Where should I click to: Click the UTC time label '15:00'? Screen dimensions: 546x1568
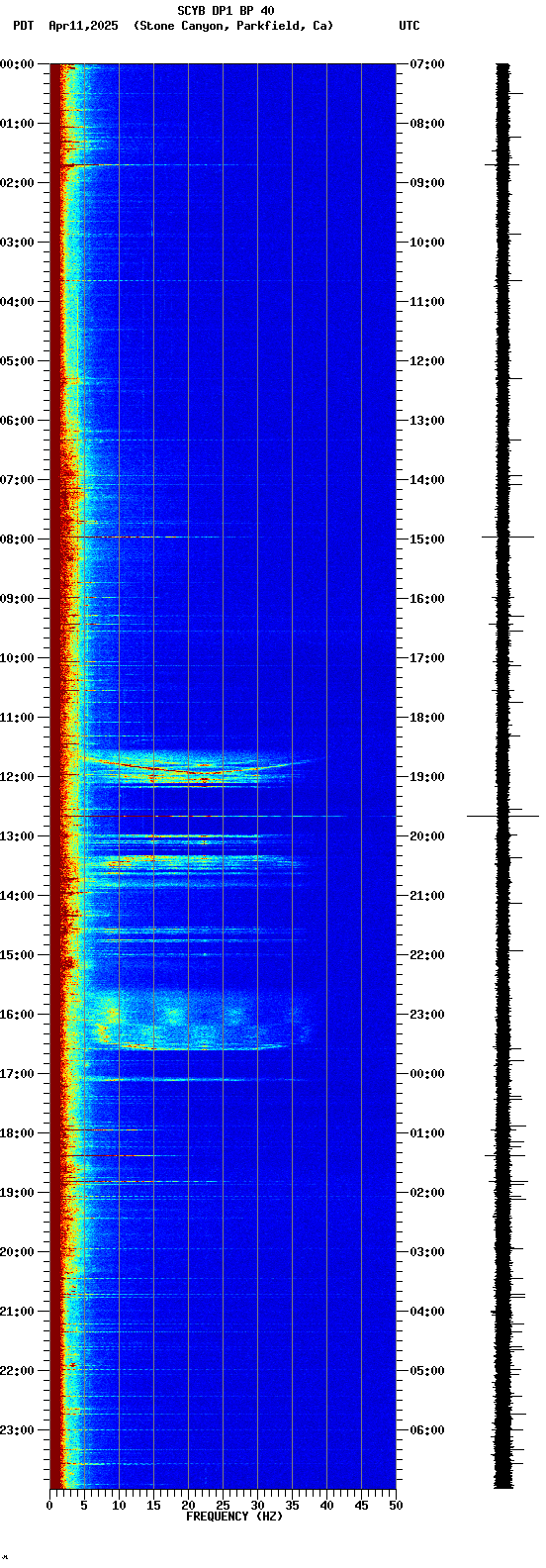click(x=427, y=539)
